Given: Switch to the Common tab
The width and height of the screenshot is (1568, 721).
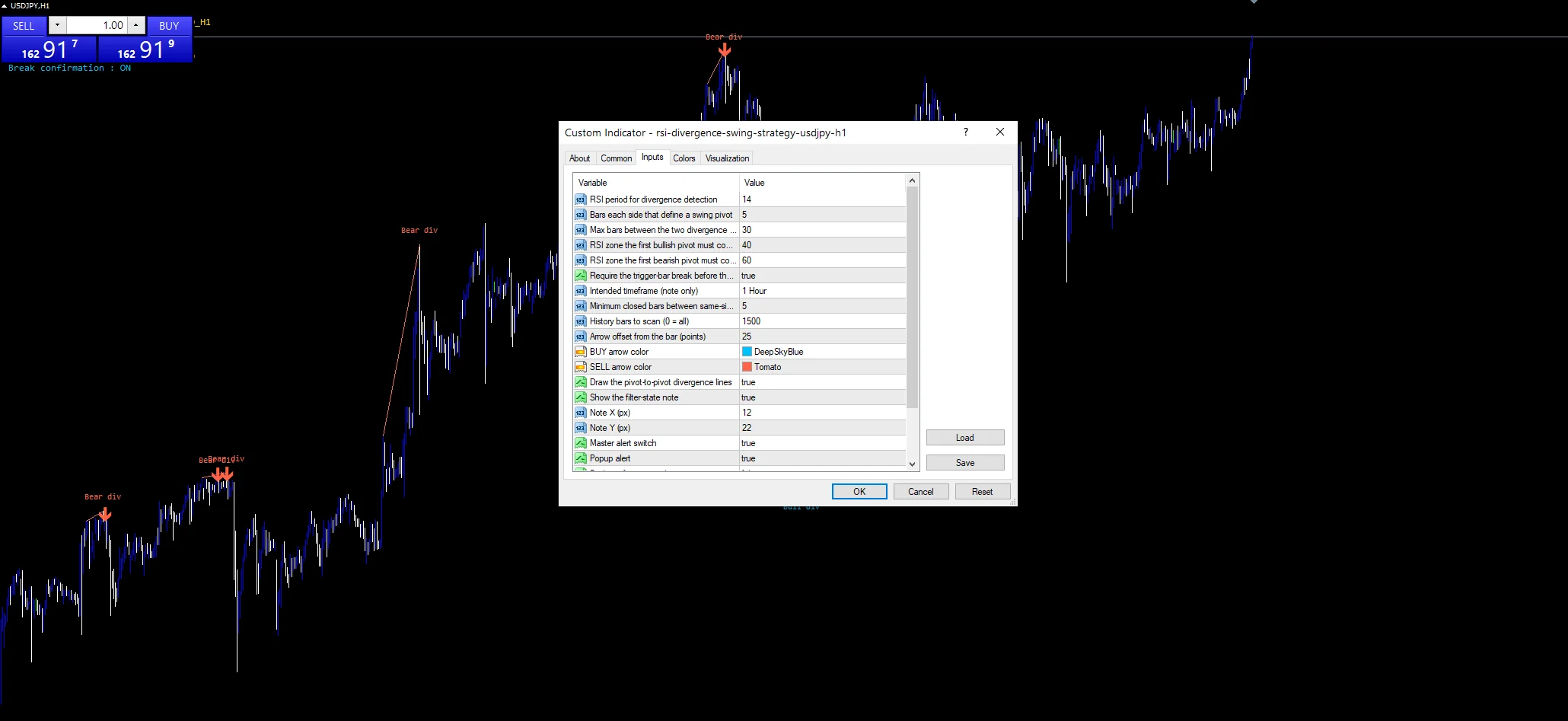Looking at the screenshot, I should tap(616, 158).
